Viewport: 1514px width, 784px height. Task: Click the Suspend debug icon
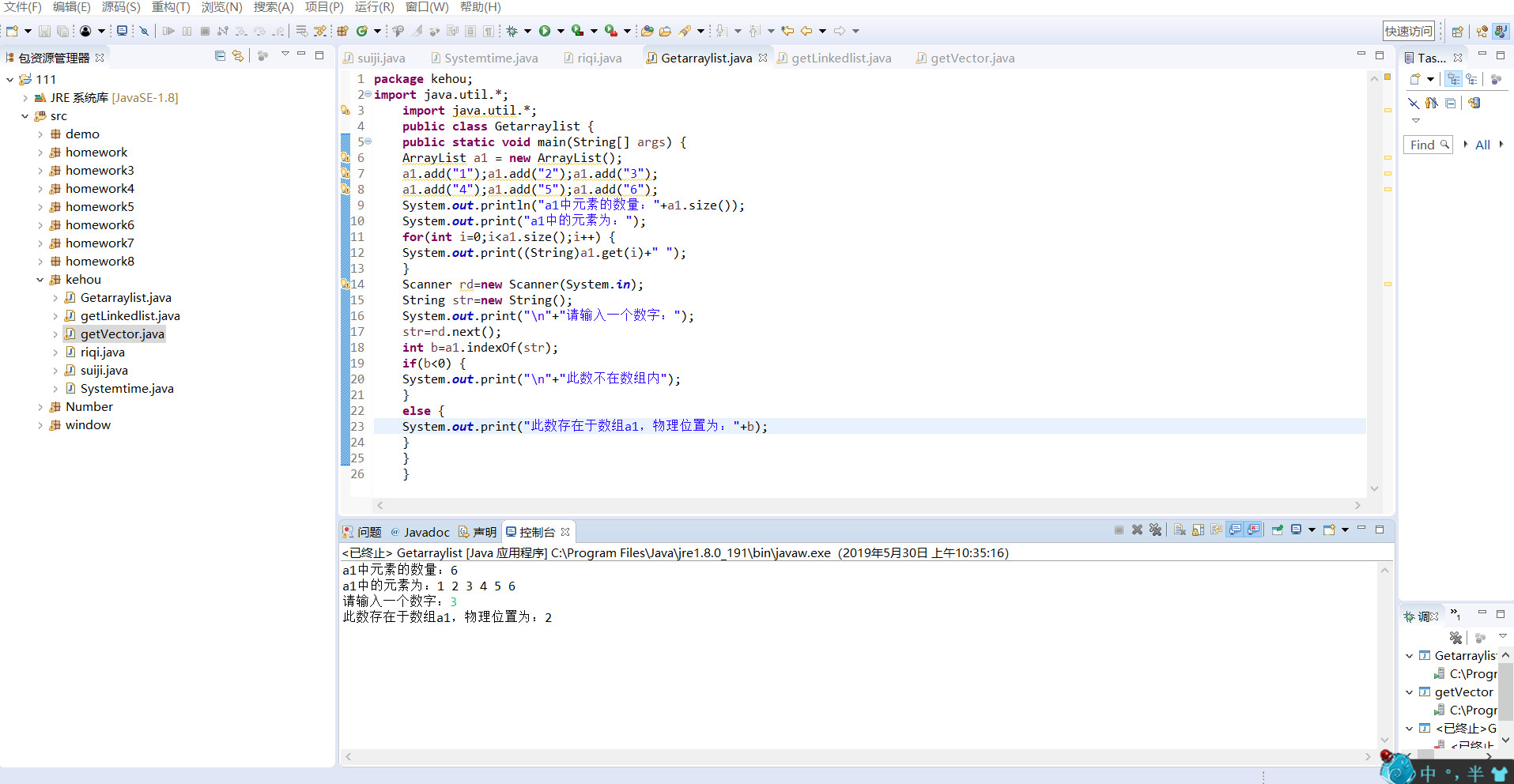(187, 31)
